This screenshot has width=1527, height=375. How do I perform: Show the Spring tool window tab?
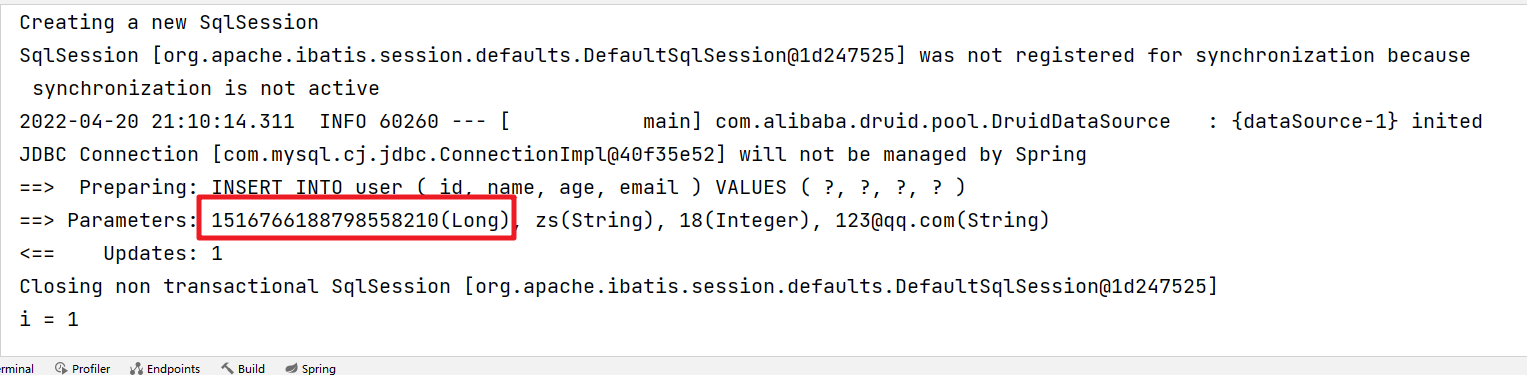click(x=310, y=368)
